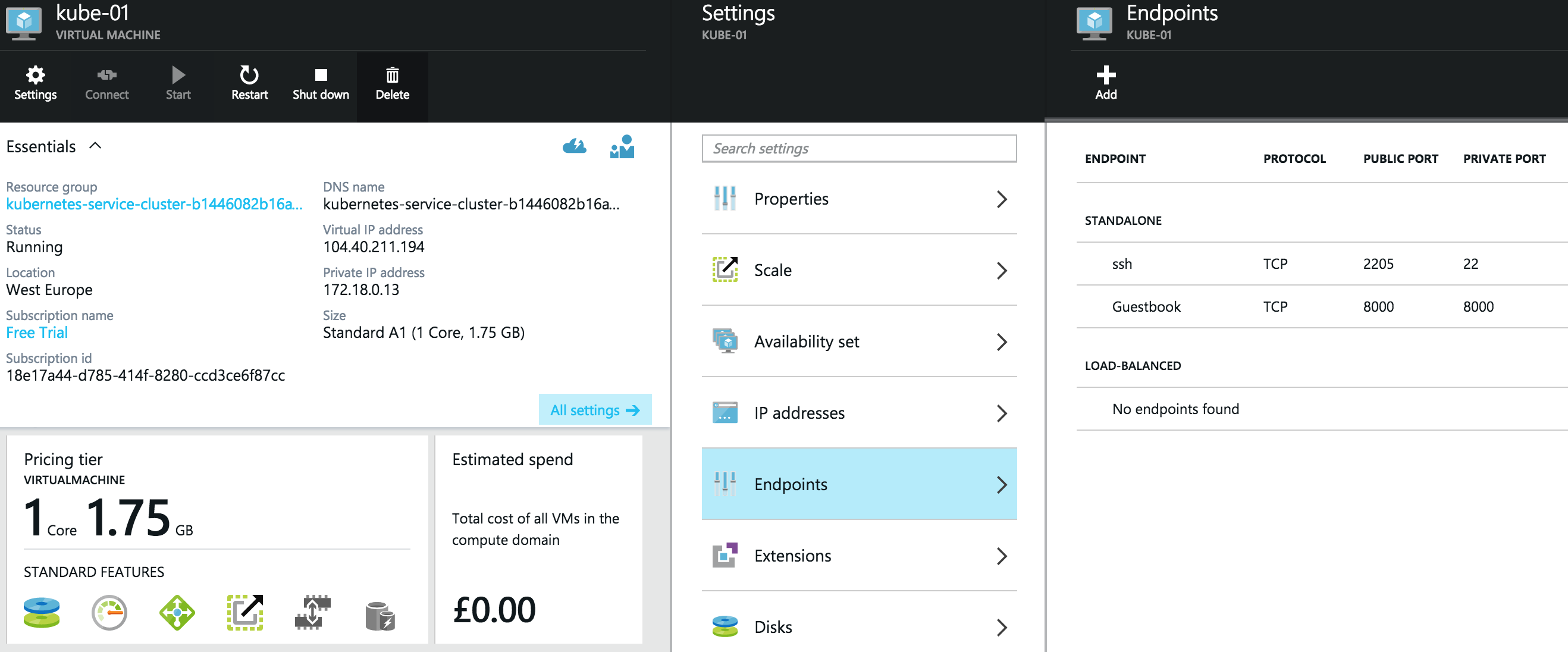Screen dimensions: 1568x652
Task: Open All settings
Action: [x=595, y=410]
